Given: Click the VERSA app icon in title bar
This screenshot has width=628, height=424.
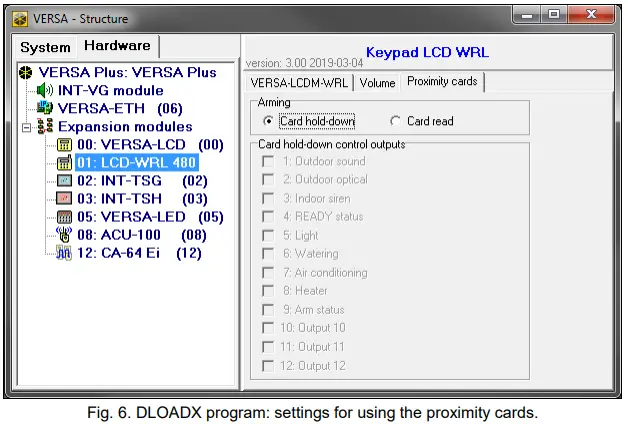Looking at the screenshot, I should pos(20,19).
